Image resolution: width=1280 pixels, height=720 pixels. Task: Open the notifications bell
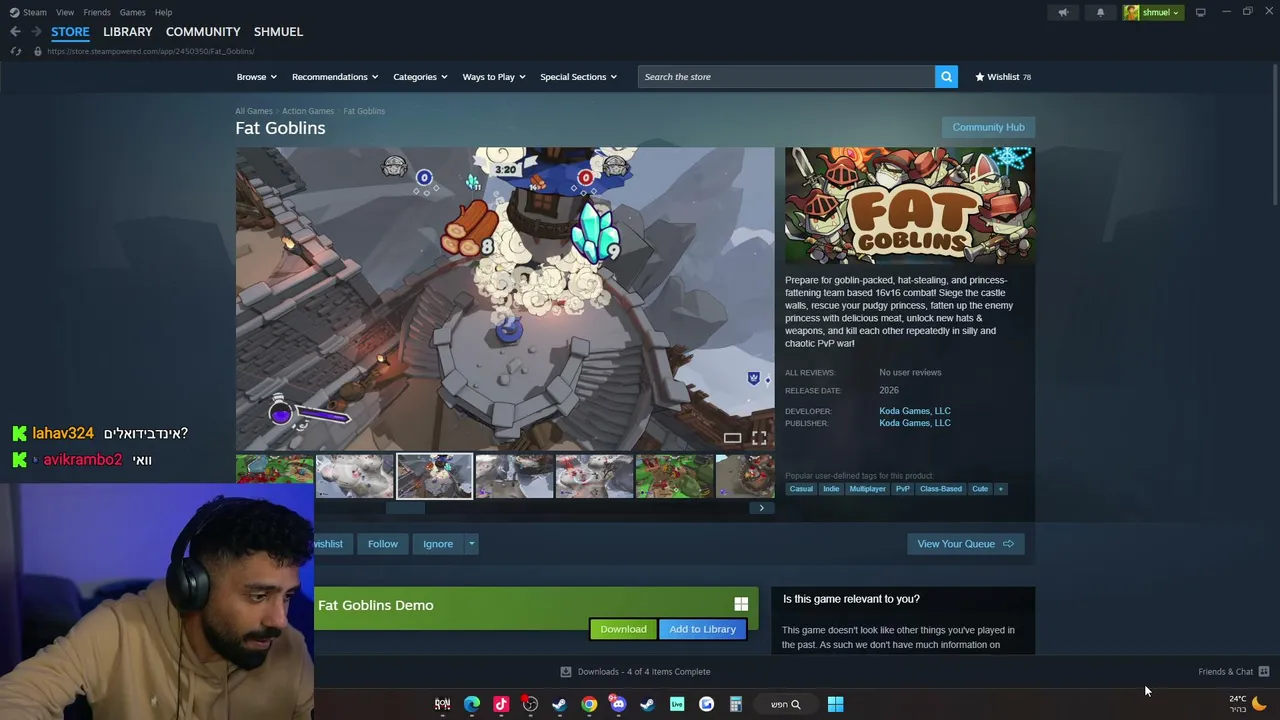[x=1100, y=12]
